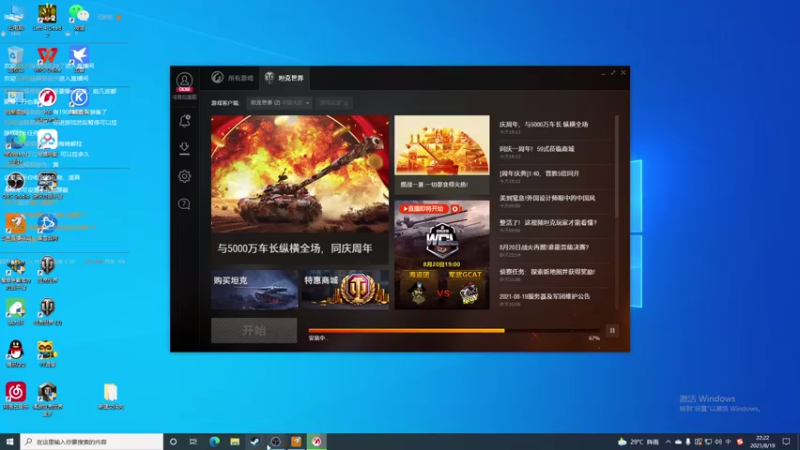
Task: Open Windows Start menu
Action: click(x=10, y=442)
